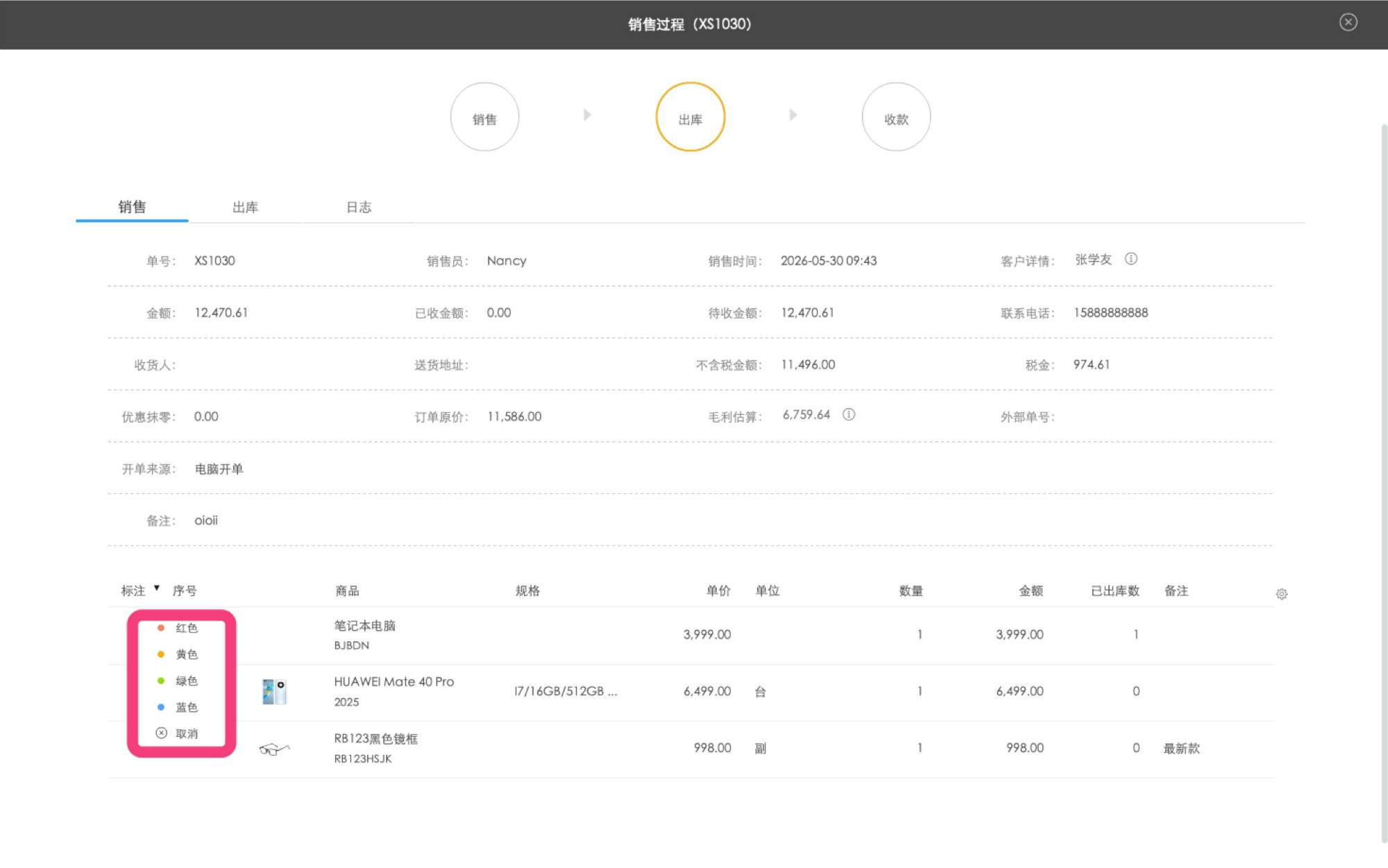The width and height of the screenshot is (1388, 868).
Task: Close the sales process dialog
Action: click(x=1348, y=22)
